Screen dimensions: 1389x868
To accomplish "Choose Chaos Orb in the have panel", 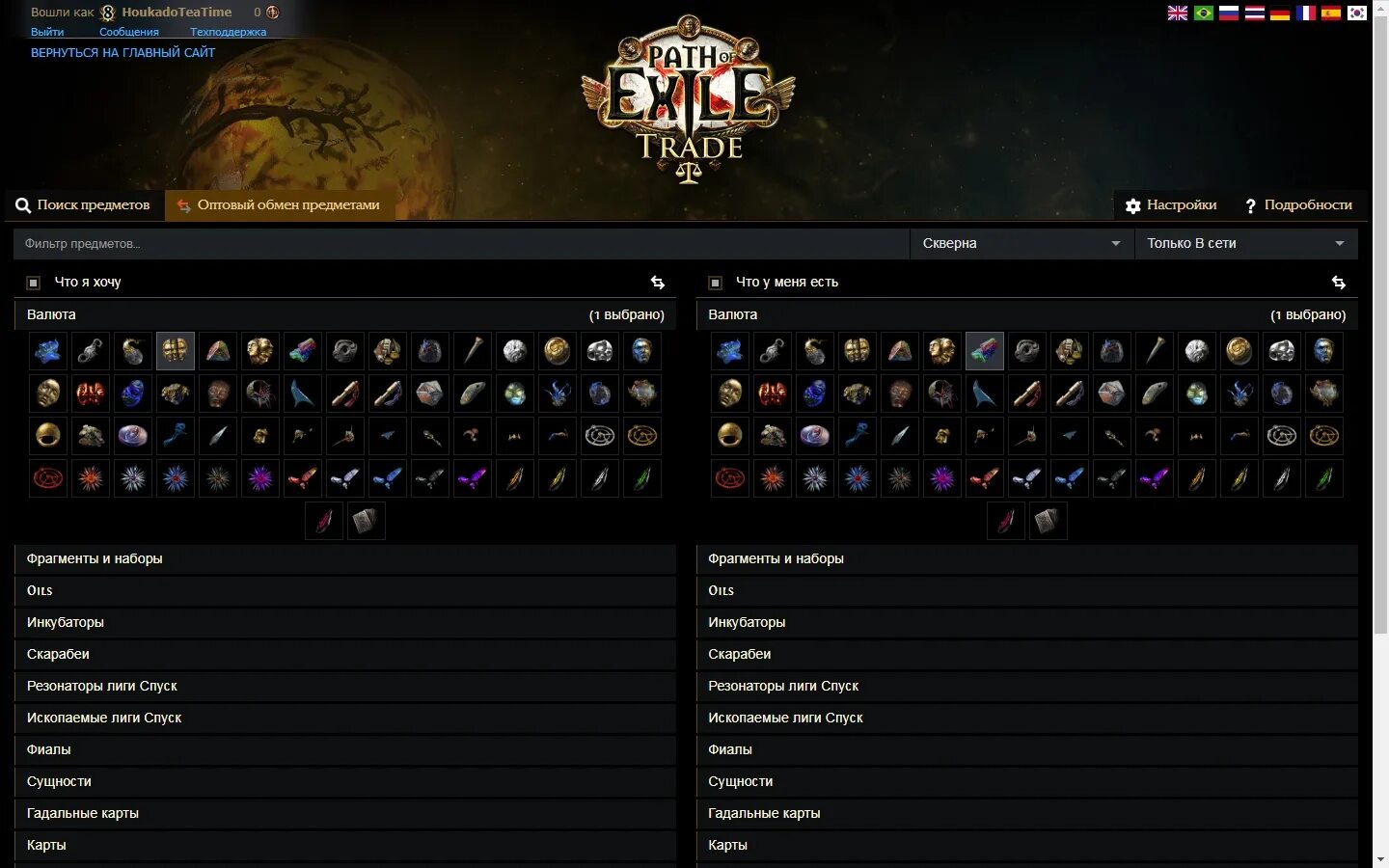I will point(858,351).
